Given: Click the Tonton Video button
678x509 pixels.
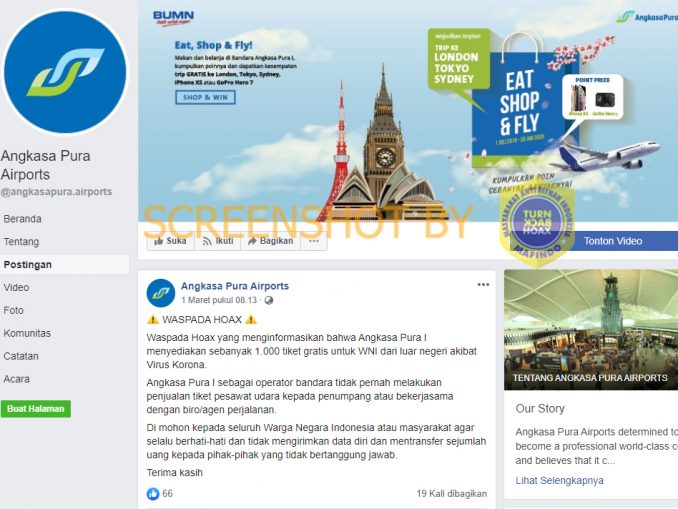Looking at the screenshot, I should pos(613,241).
